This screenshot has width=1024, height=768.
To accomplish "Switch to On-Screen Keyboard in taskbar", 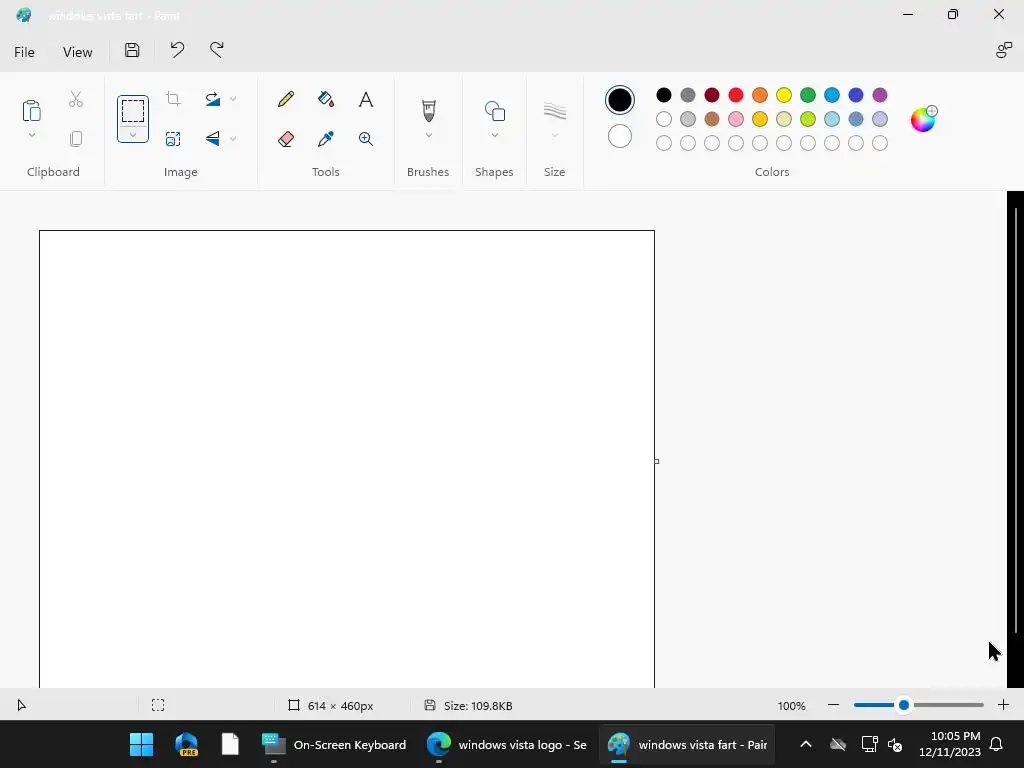I will coord(334,744).
